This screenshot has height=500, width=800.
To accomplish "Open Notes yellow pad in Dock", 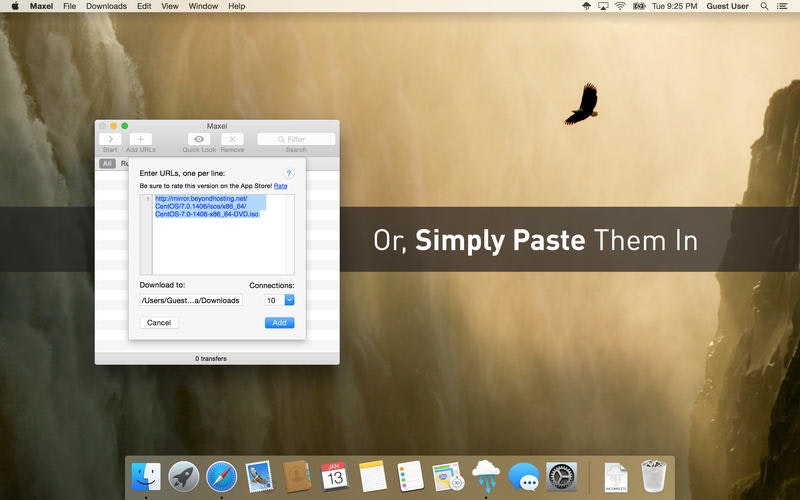I will [x=372, y=477].
